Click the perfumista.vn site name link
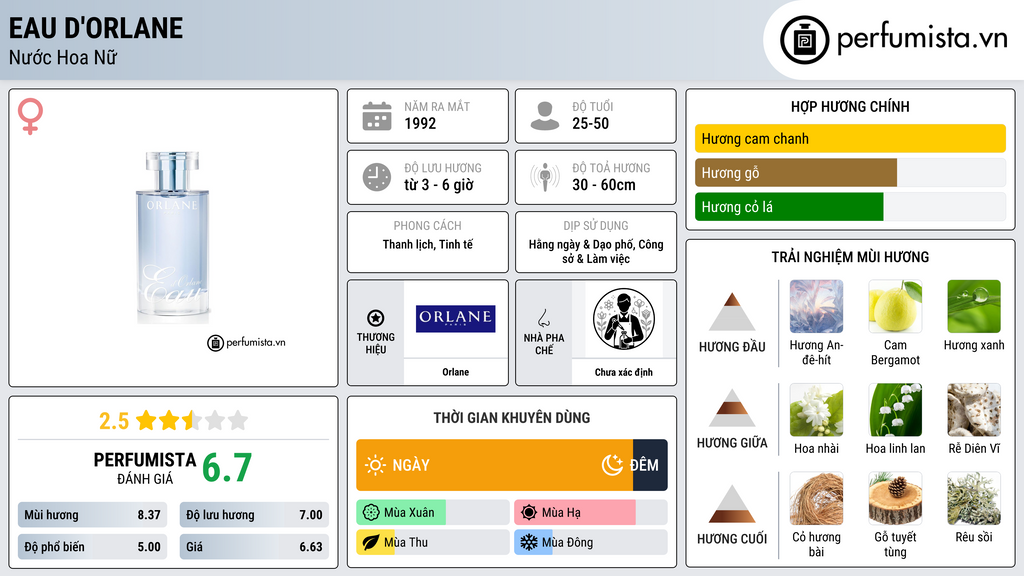The image size is (1024, 576). [922, 38]
